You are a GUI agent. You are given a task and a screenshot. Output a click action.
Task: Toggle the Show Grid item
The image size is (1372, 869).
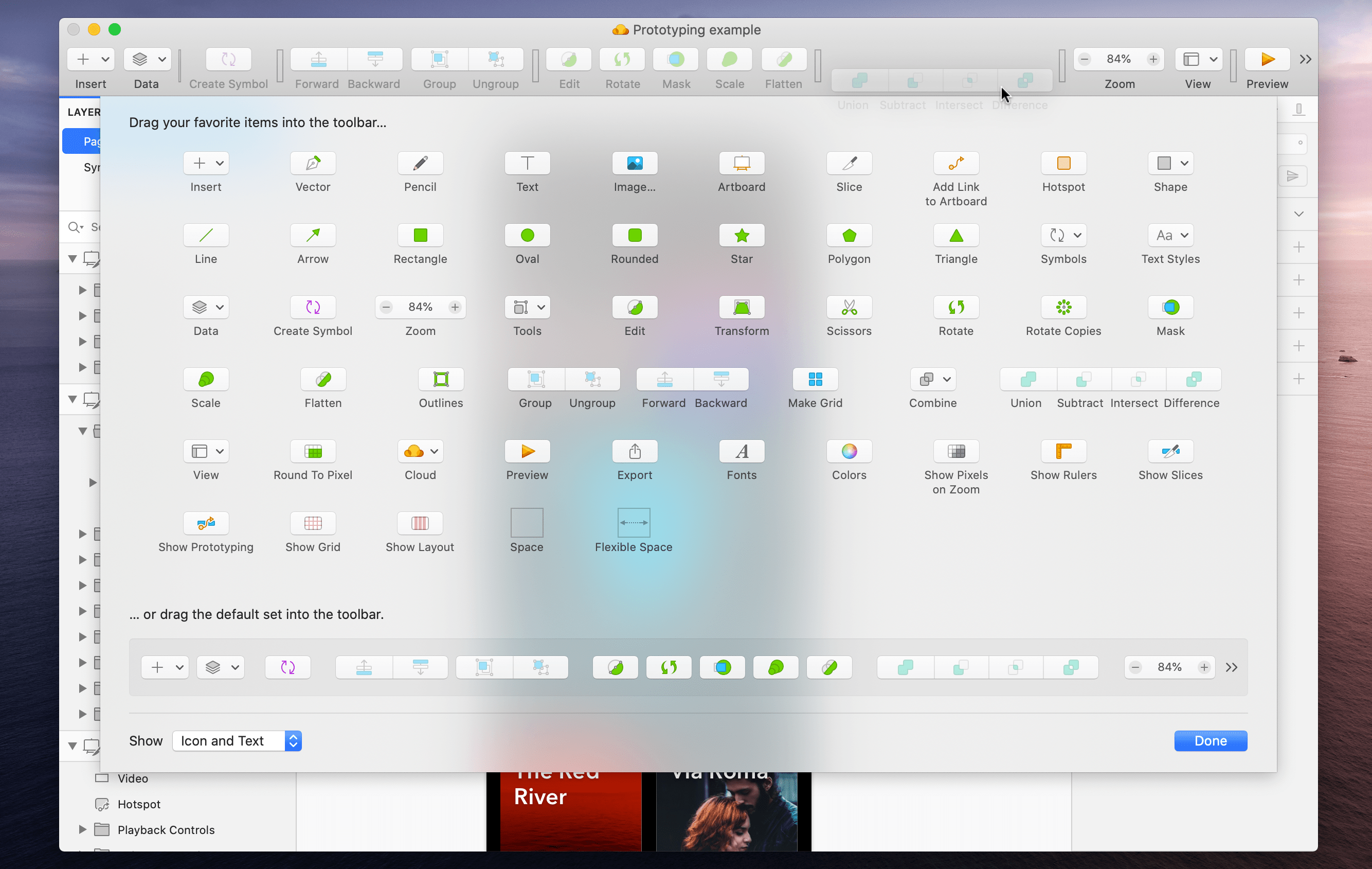[x=313, y=523]
